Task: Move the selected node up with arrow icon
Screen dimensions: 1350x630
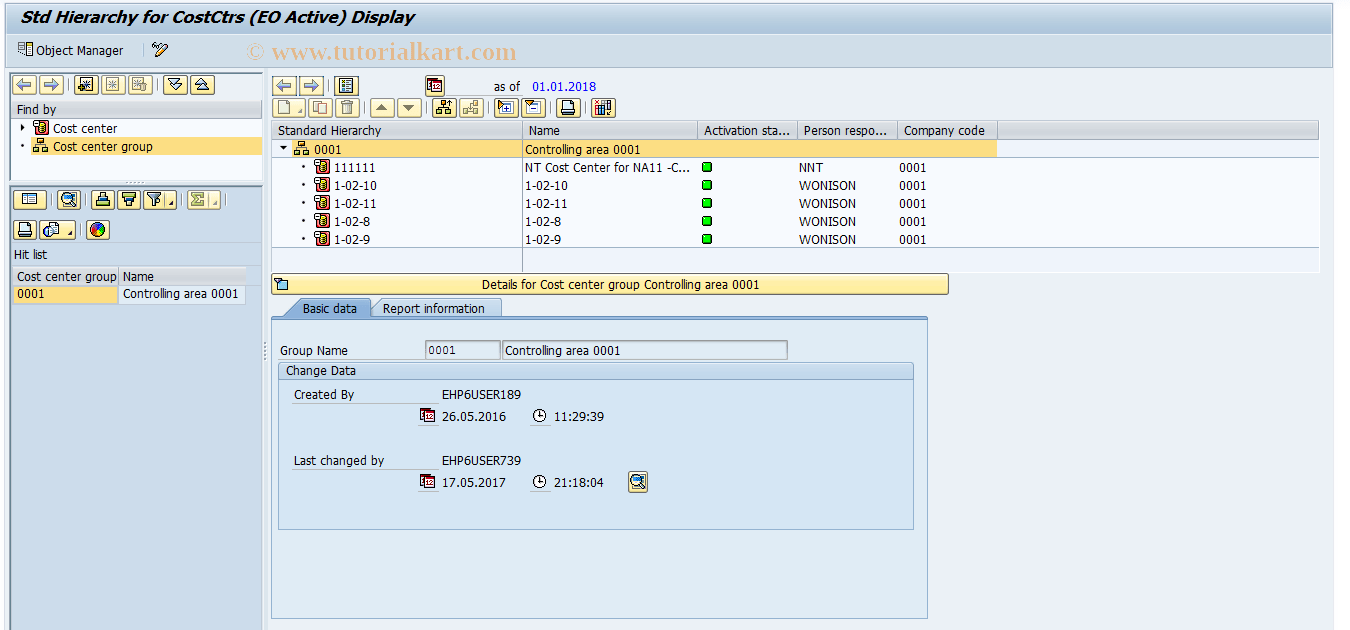Action: coord(382,107)
